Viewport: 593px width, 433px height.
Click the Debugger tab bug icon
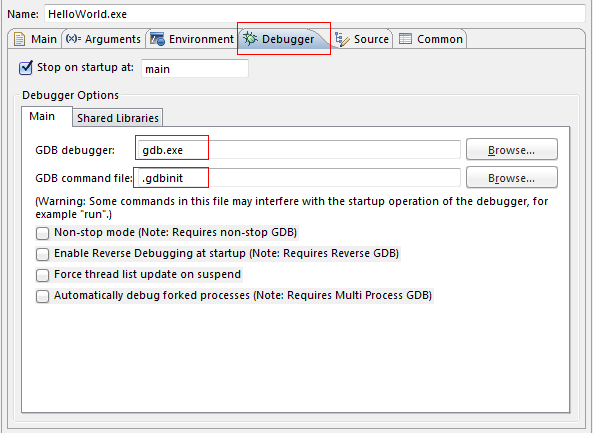click(x=250, y=39)
